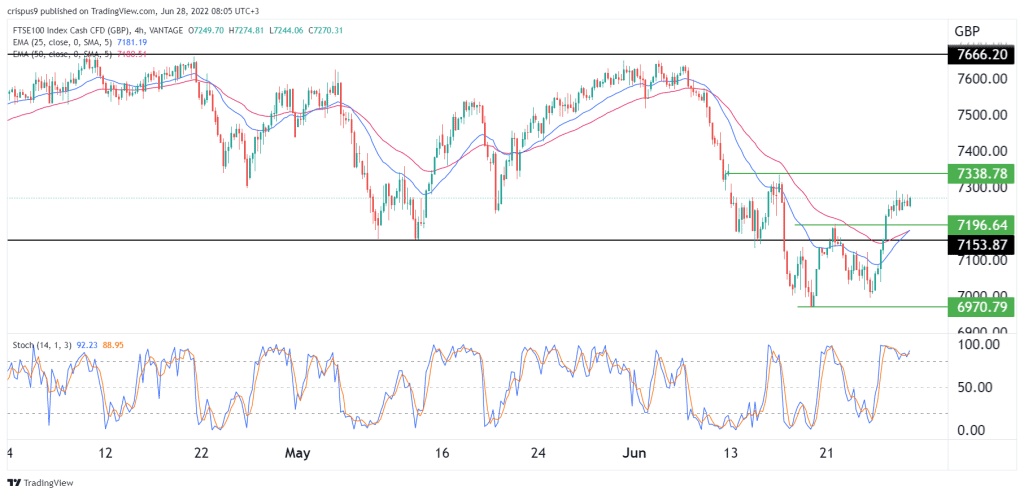
Task: Click the 7153.87 black price label
Action: pyautogui.click(x=980, y=246)
